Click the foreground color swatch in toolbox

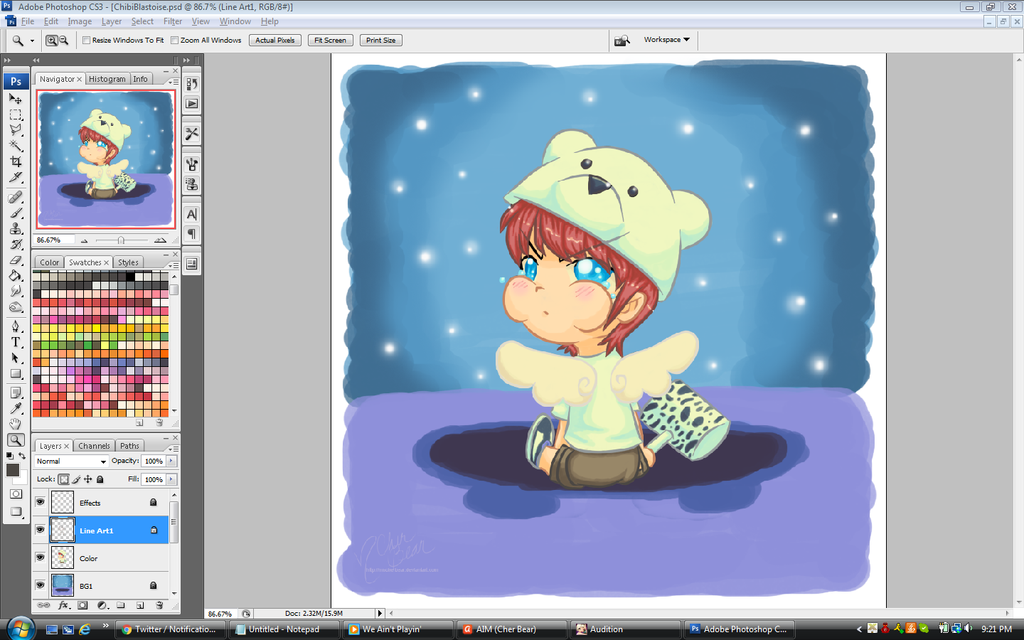(x=12, y=469)
